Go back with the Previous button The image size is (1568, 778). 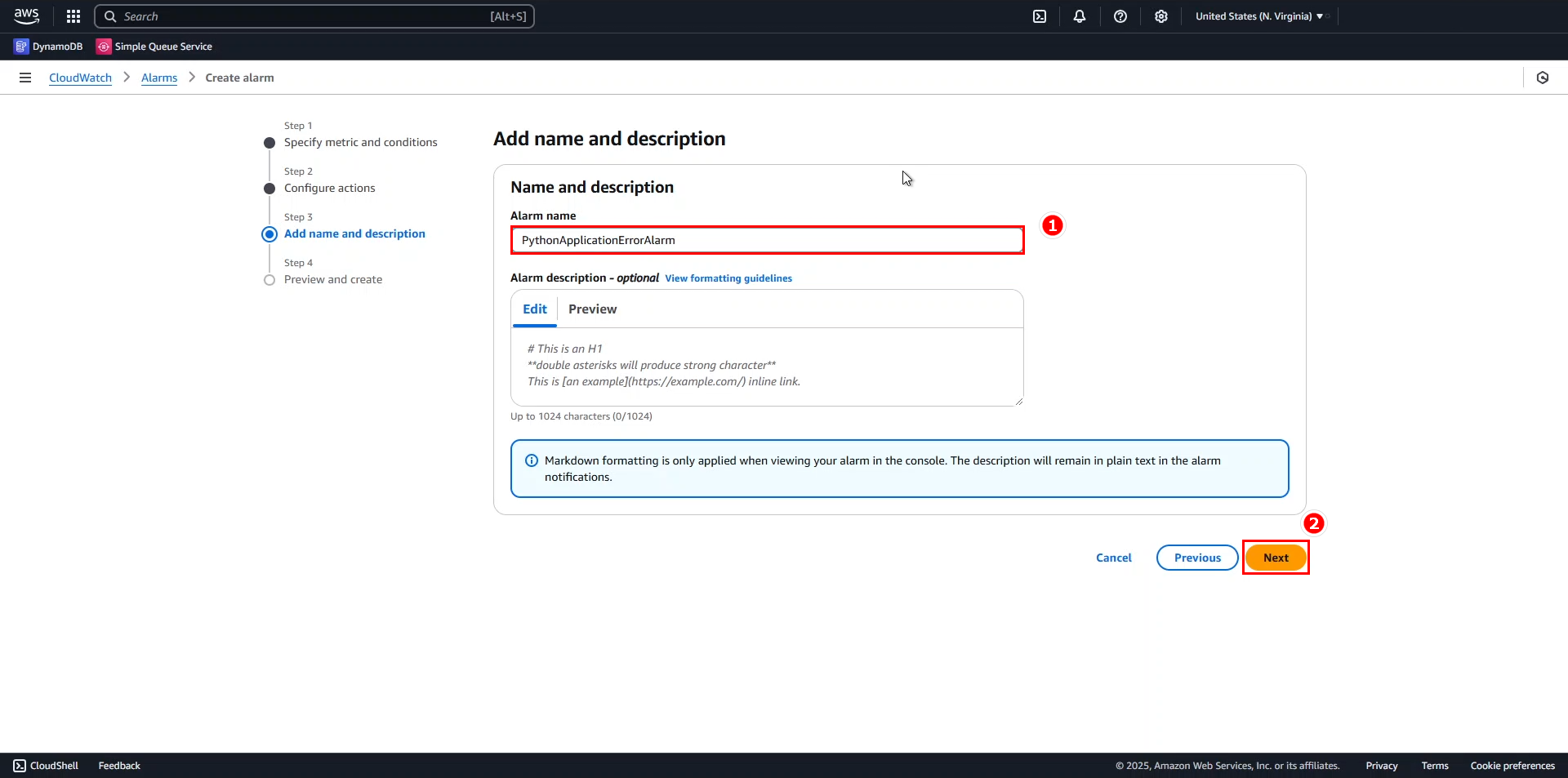pos(1197,558)
